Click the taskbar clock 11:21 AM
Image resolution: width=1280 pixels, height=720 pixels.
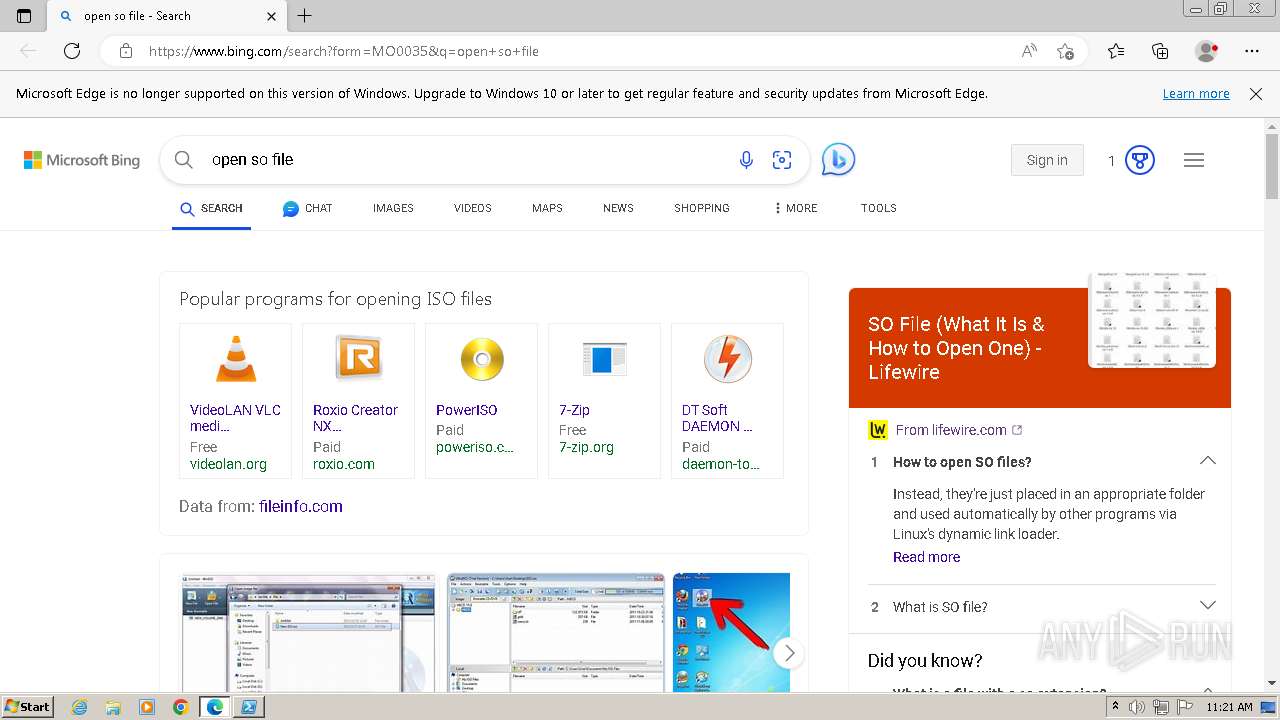(1229, 707)
